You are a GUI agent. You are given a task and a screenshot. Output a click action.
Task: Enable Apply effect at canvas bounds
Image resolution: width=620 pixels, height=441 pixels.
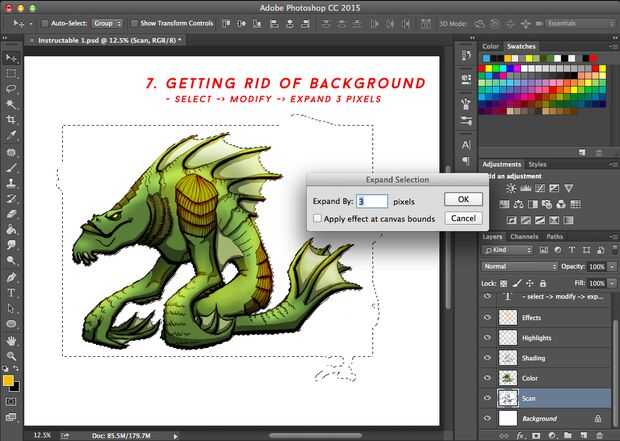(x=317, y=218)
